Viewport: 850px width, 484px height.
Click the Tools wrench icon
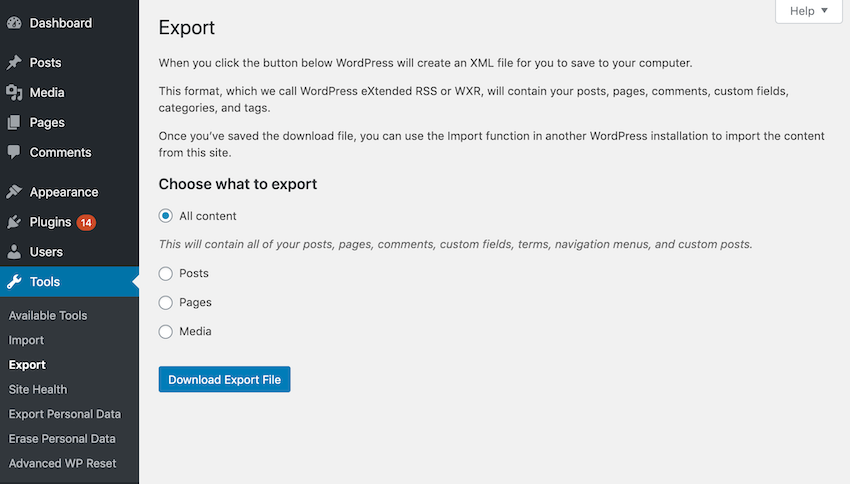click(14, 282)
